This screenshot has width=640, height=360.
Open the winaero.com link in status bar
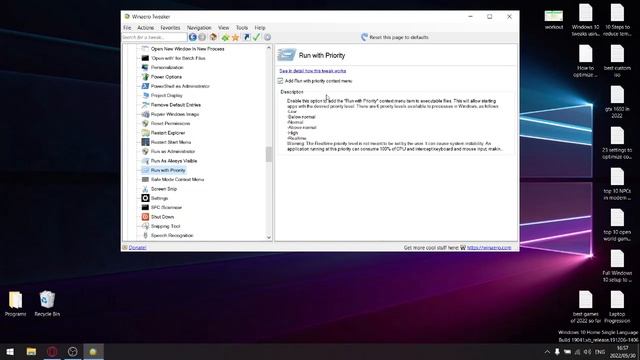click(x=489, y=247)
